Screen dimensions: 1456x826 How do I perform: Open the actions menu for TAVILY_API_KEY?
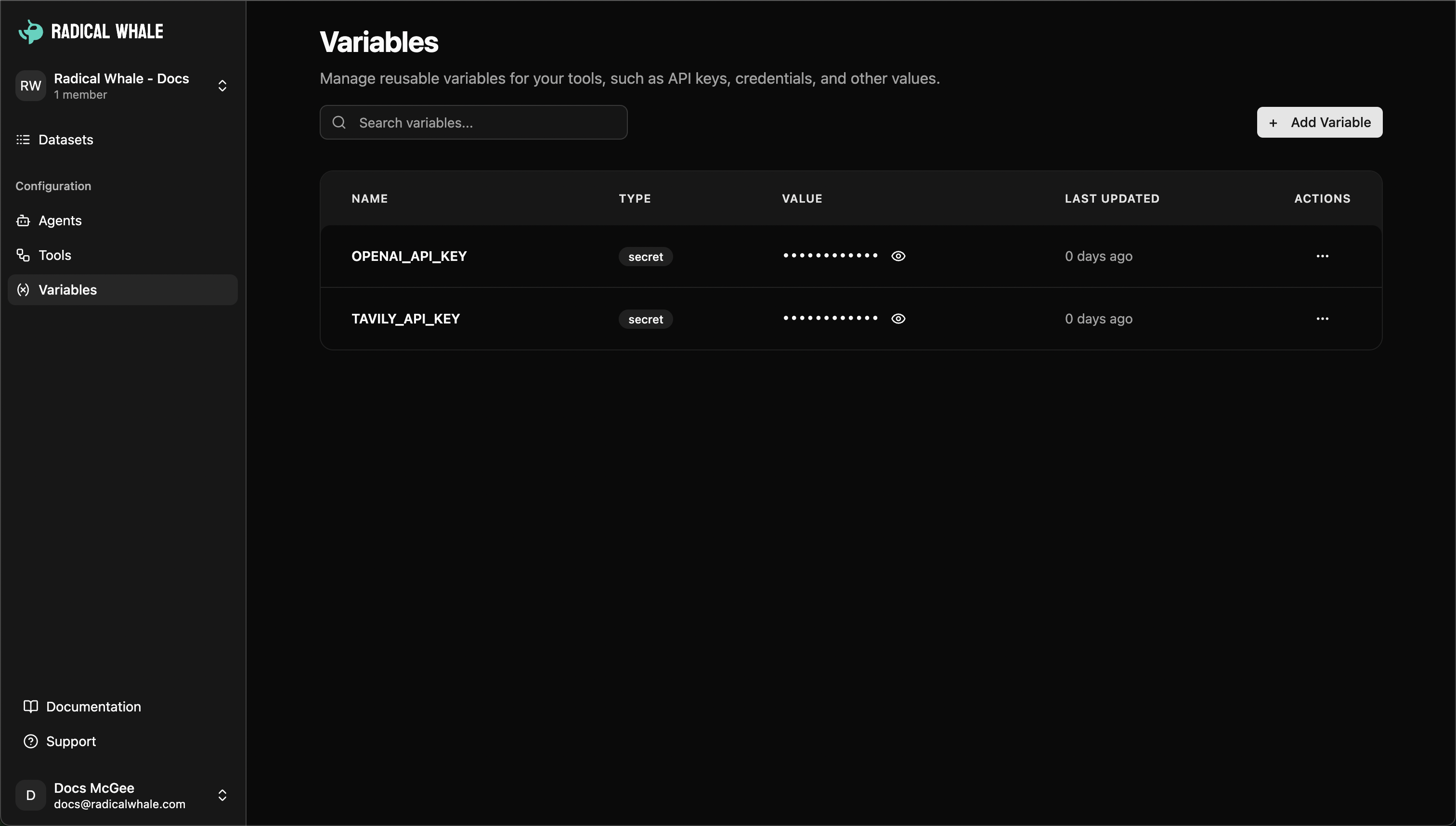click(x=1323, y=318)
